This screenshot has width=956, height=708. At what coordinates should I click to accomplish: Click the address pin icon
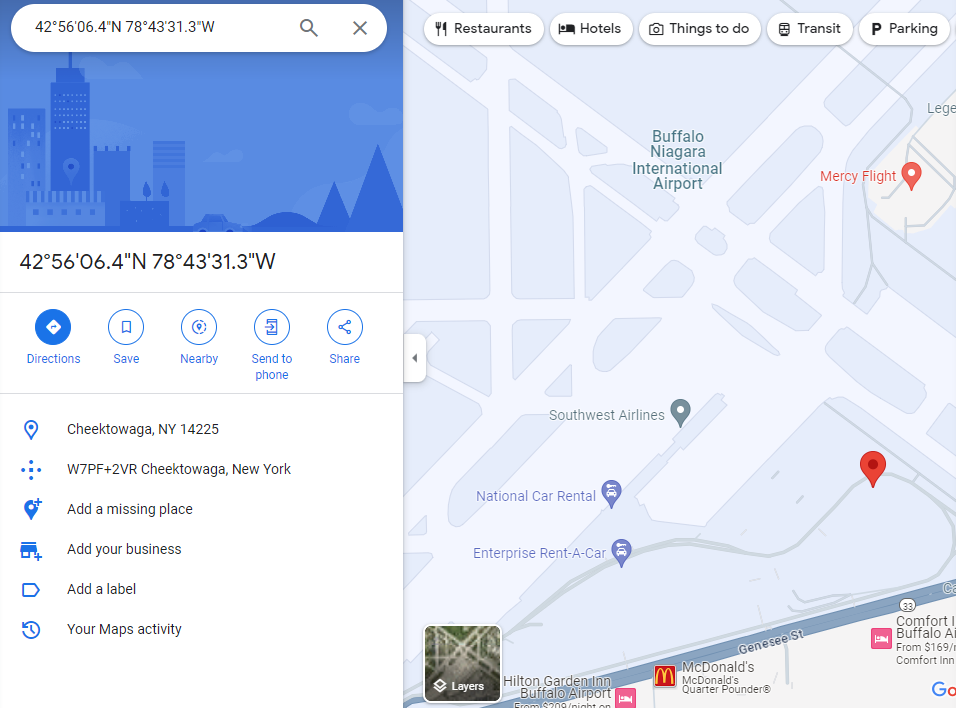[31, 429]
